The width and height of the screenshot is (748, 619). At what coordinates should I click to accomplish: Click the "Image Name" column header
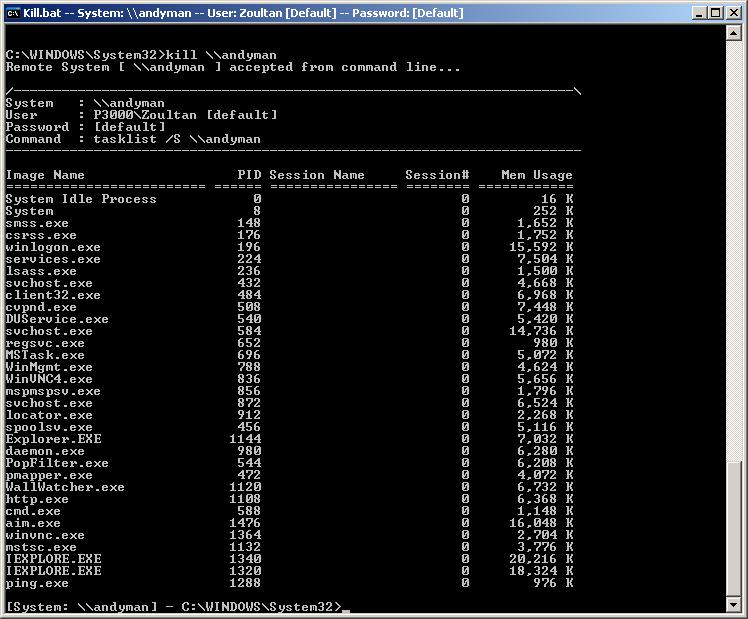coord(45,175)
